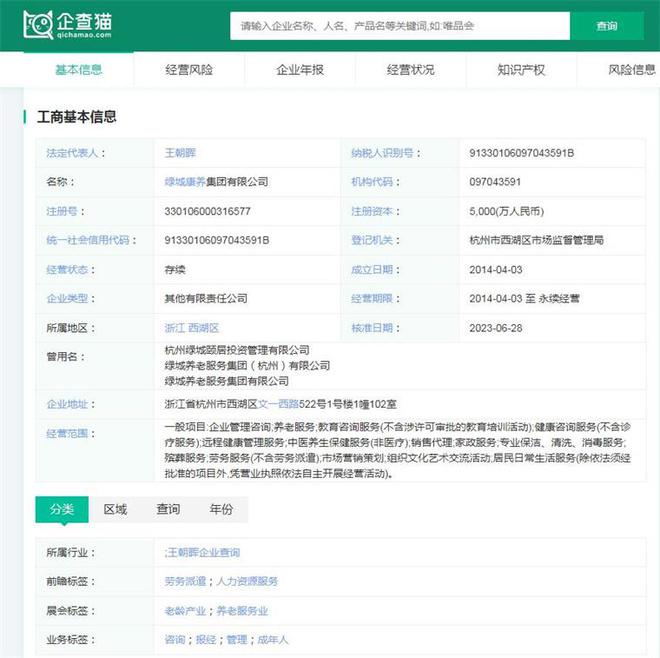Select organization code 097043591
This screenshot has width=660, height=658.
point(495,182)
